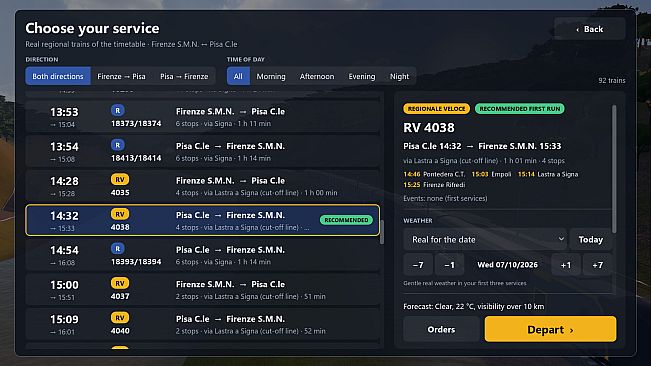651x366 pixels.
Task: Open the weather mode dropdown
Action: 485,239
